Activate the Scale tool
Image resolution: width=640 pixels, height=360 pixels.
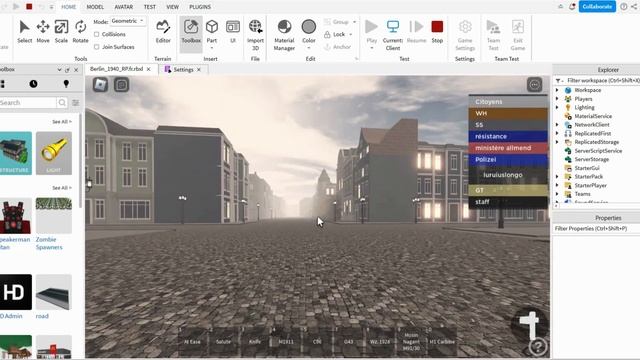[x=61, y=31]
